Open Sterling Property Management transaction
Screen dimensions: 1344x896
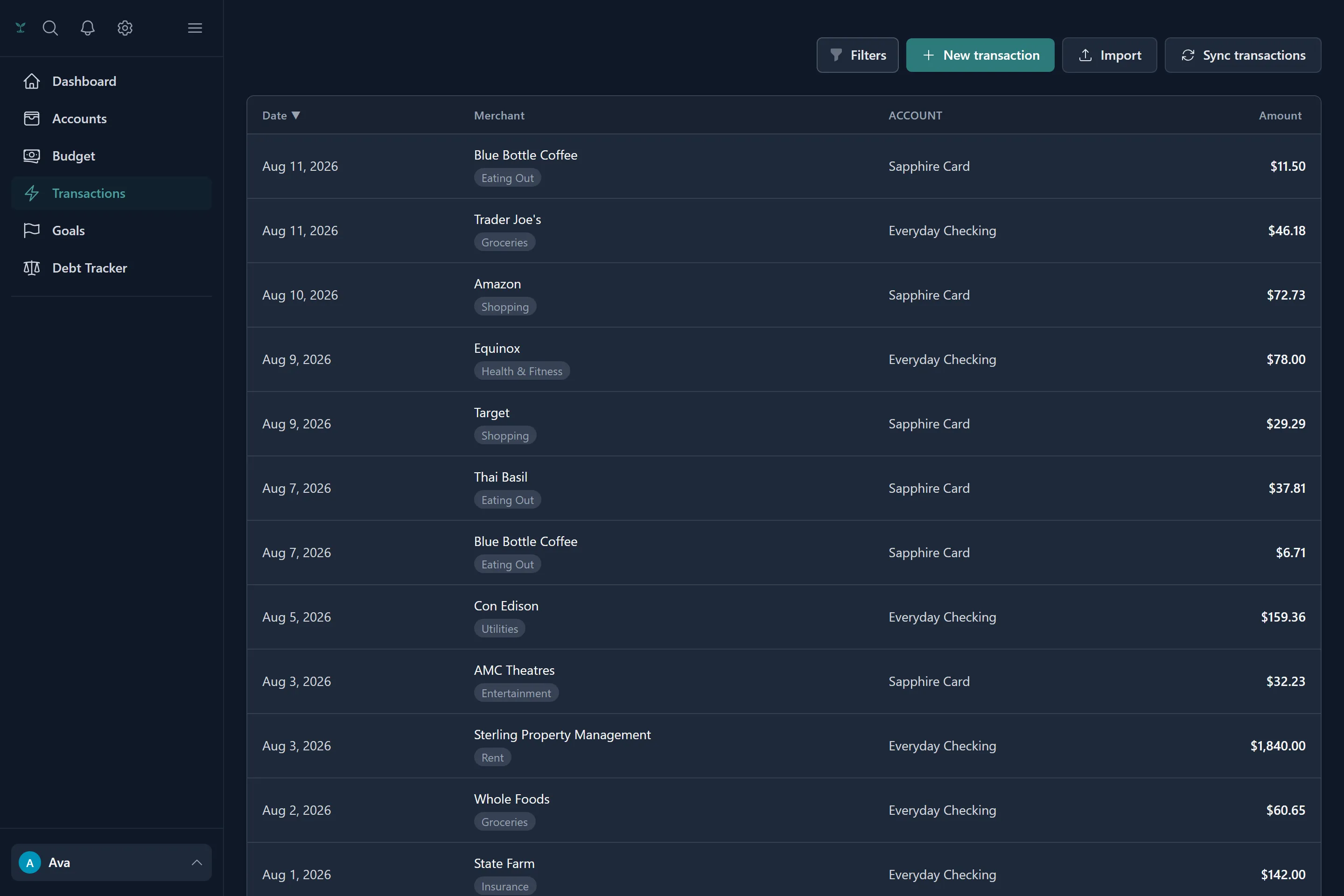click(784, 746)
